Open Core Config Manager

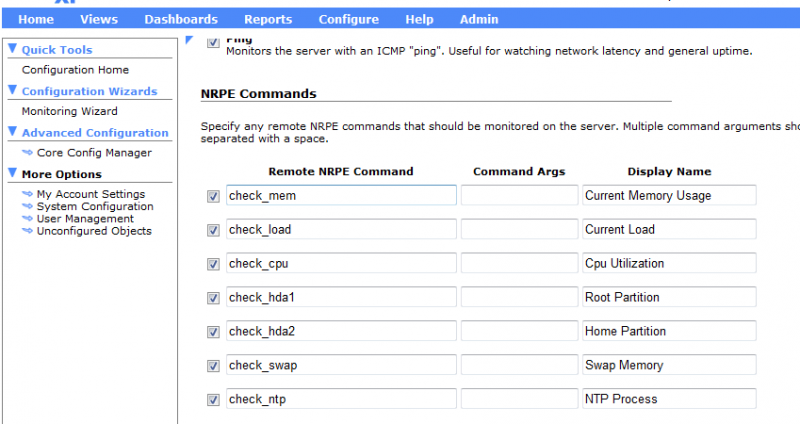[94, 153]
